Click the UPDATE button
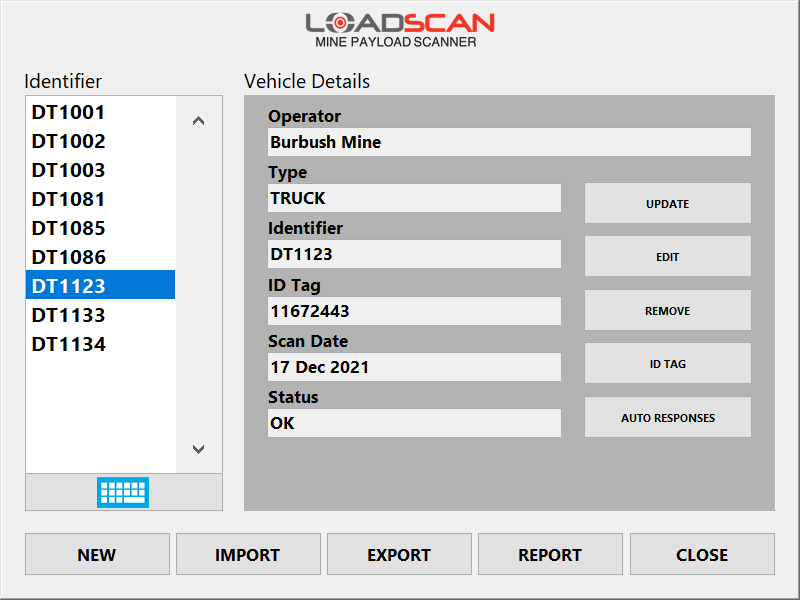 667,203
